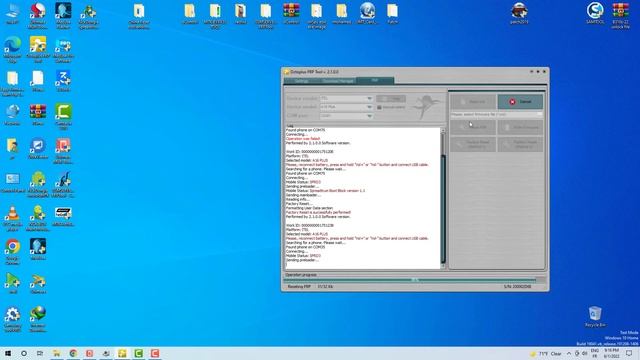
Task: Open the WinRAR archive in top desktop row
Action: pyautogui.click(x=291, y=13)
